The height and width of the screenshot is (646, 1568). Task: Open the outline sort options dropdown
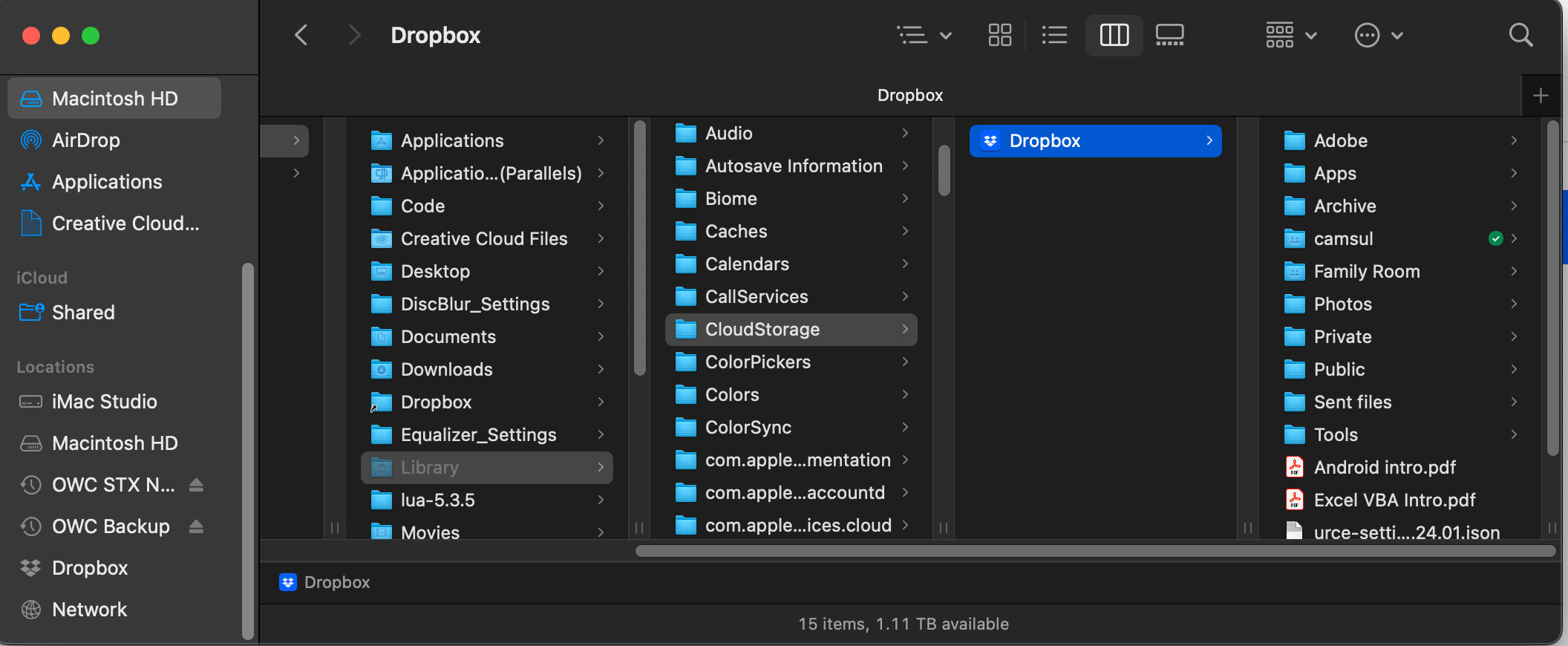[924, 35]
